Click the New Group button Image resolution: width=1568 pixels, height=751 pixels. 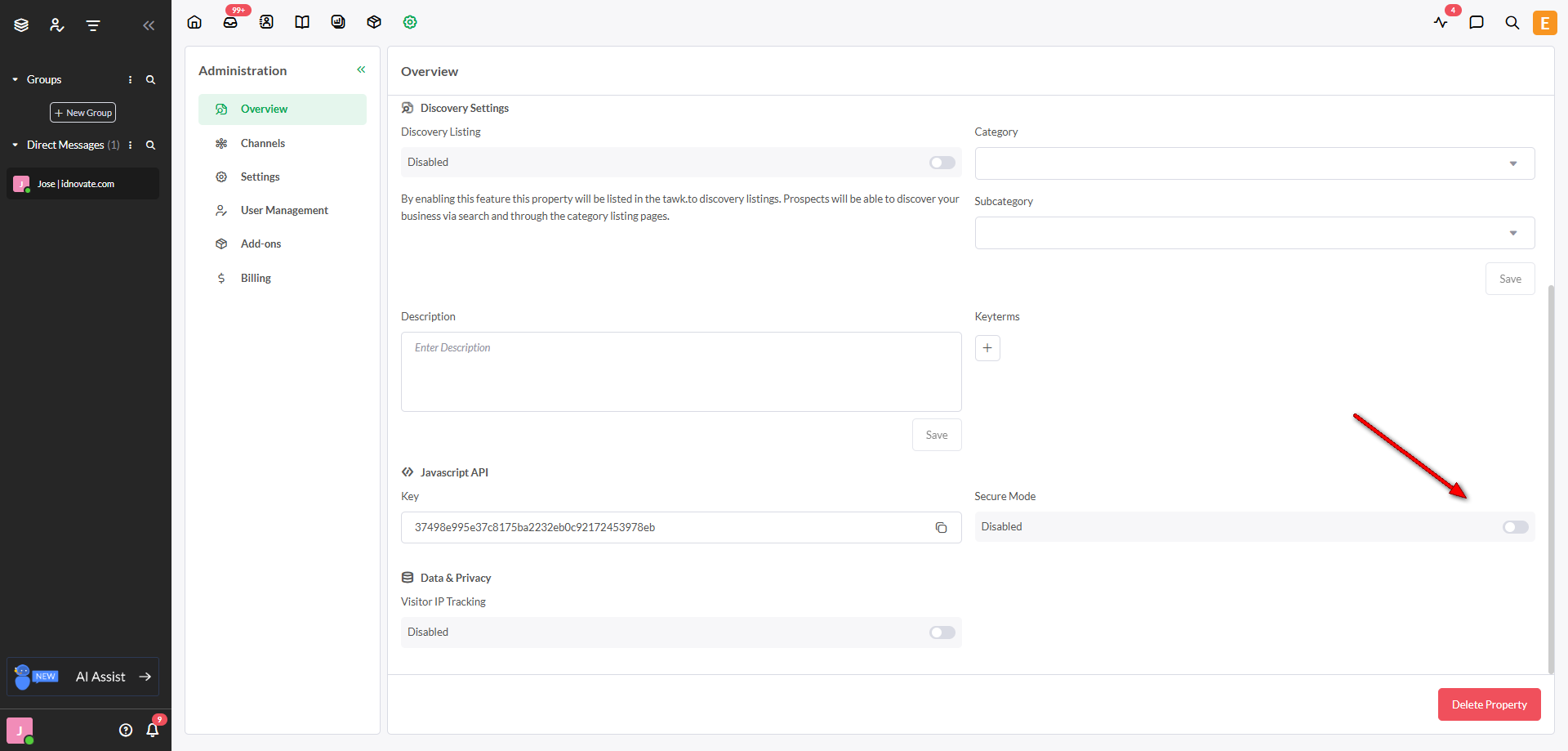coord(83,113)
